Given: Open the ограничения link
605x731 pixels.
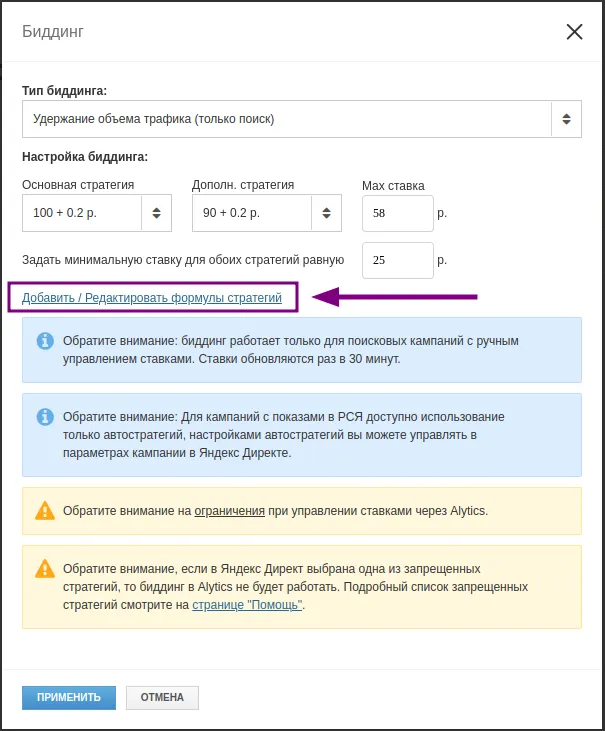Looking at the screenshot, I should [229, 511].
